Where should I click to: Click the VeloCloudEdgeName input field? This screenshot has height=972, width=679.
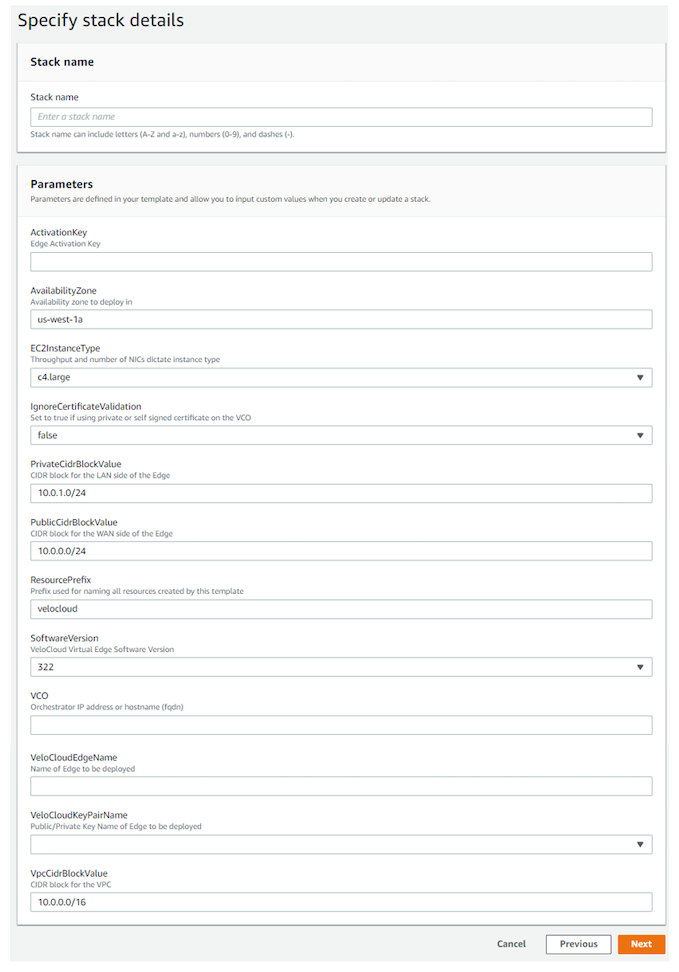(x=341, y=785)
